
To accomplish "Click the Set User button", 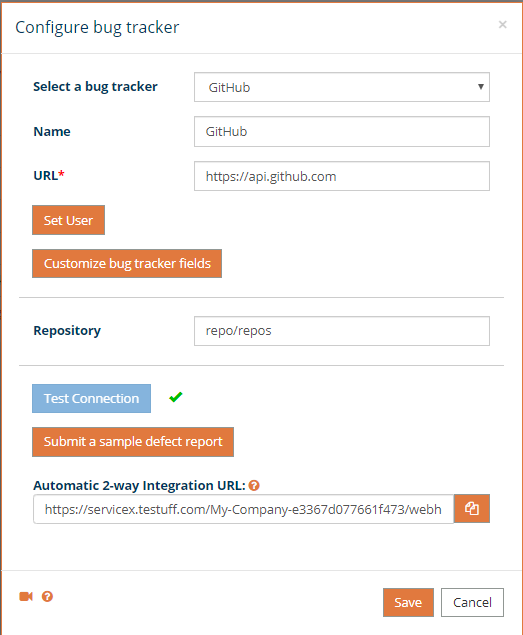I will (x=68, y=220).
